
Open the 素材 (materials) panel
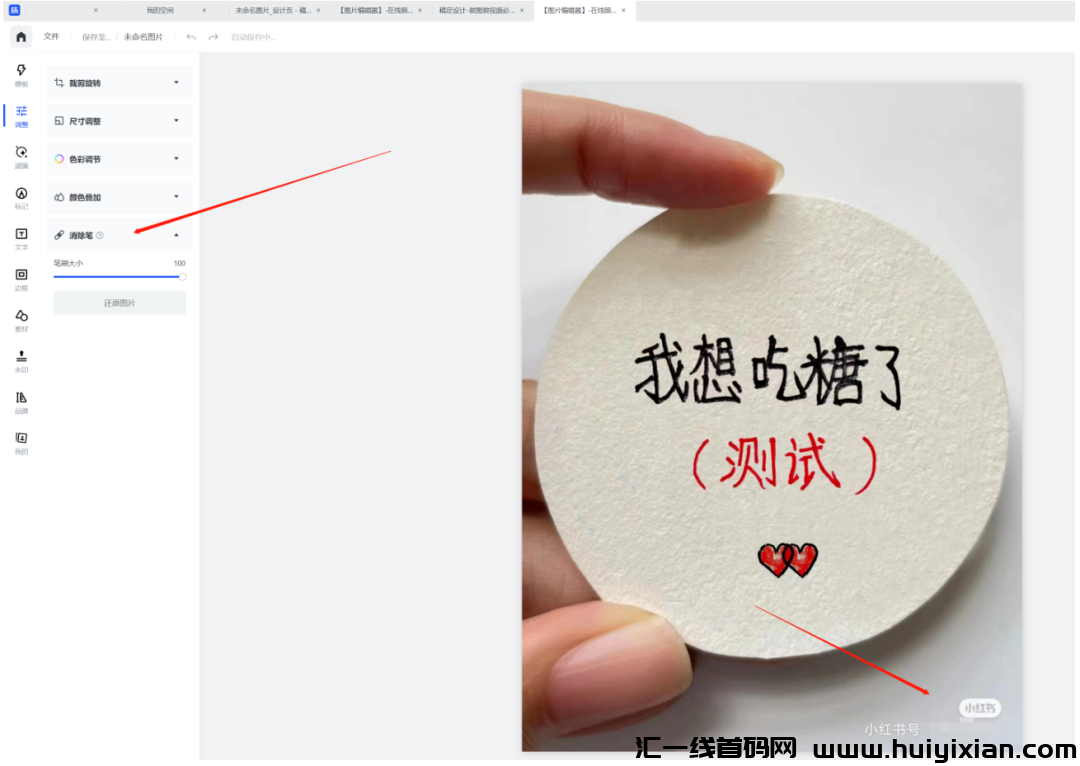pyautogui.click(x=21, y=320)
